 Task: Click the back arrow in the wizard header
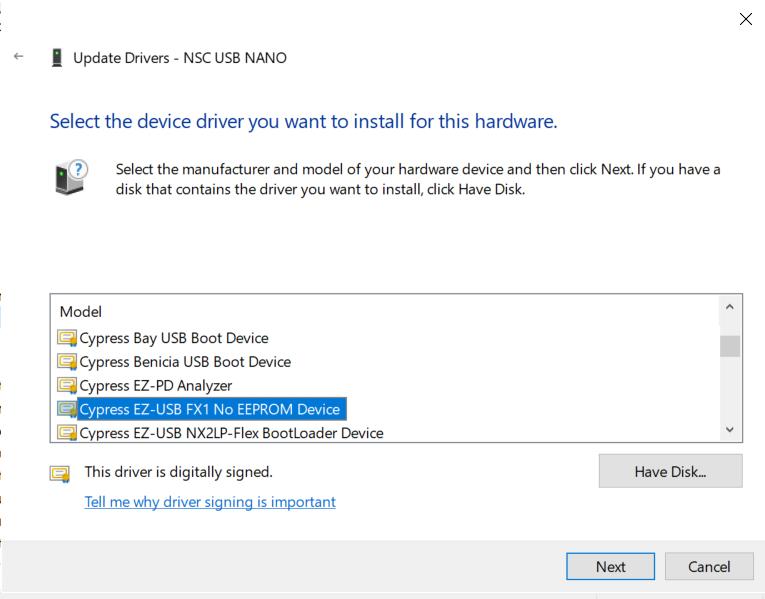coord(18,57)
